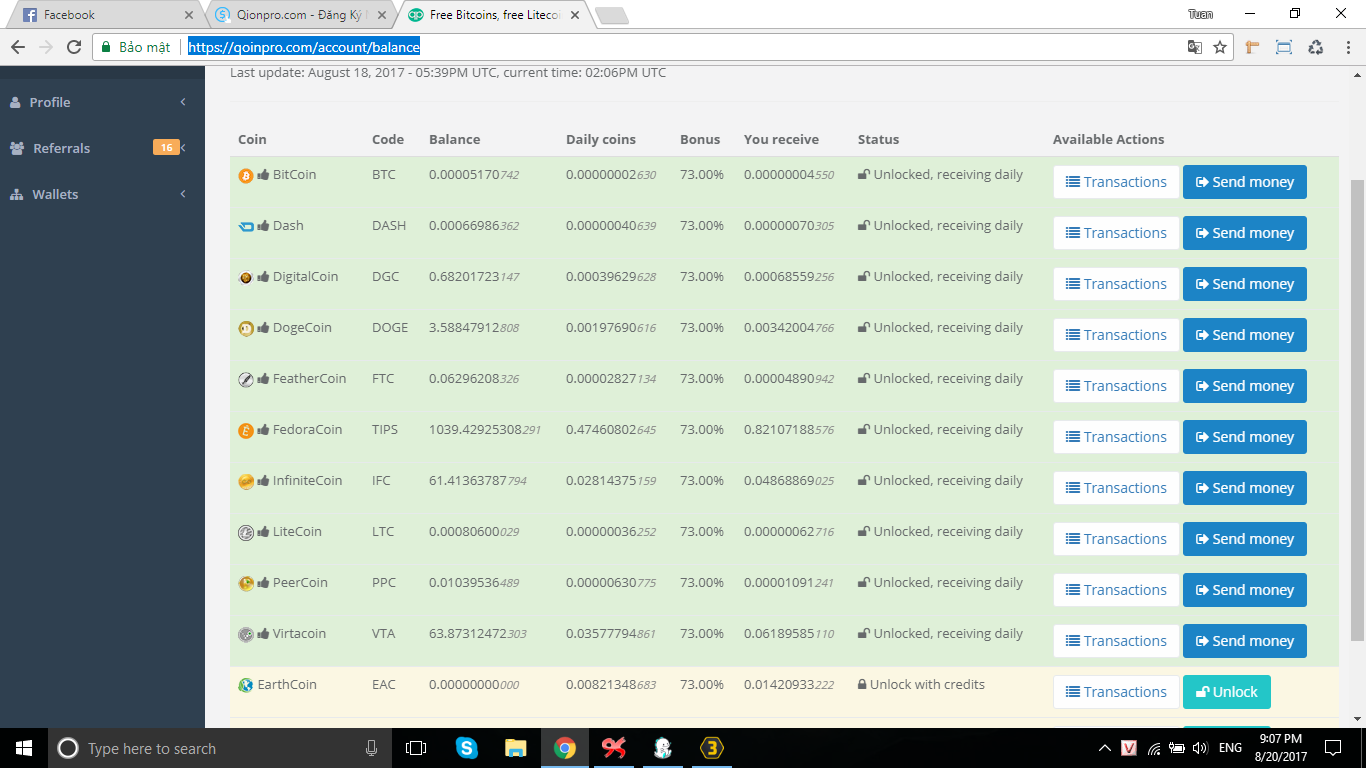
Task: Expand the Profile sidebar menu
Action: [x=50, y=102]
